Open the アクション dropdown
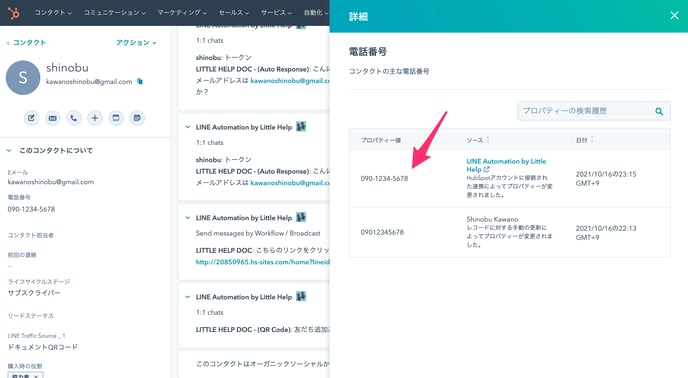Viewport: 688px width, 378px height. (x=136, y=43)
